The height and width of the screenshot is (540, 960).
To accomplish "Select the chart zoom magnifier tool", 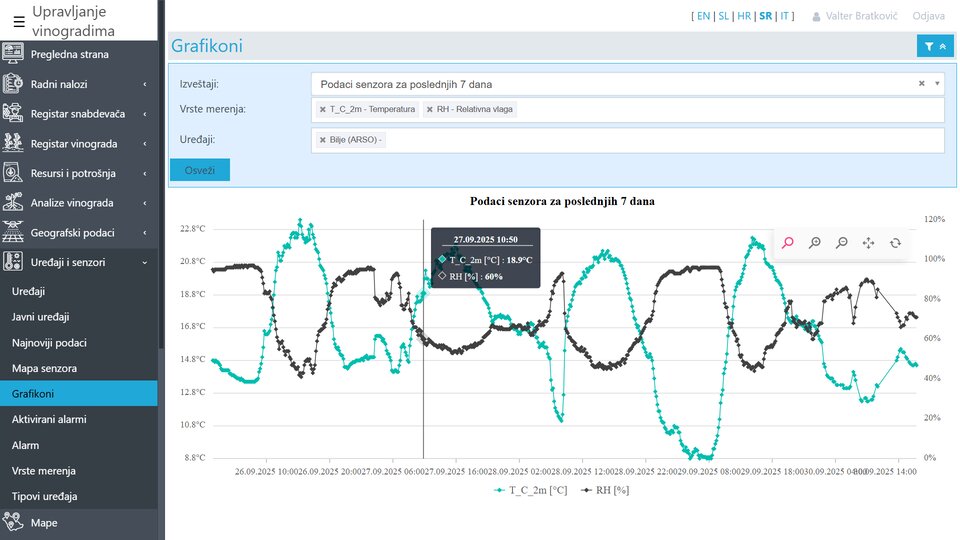I will coord(788,242).
